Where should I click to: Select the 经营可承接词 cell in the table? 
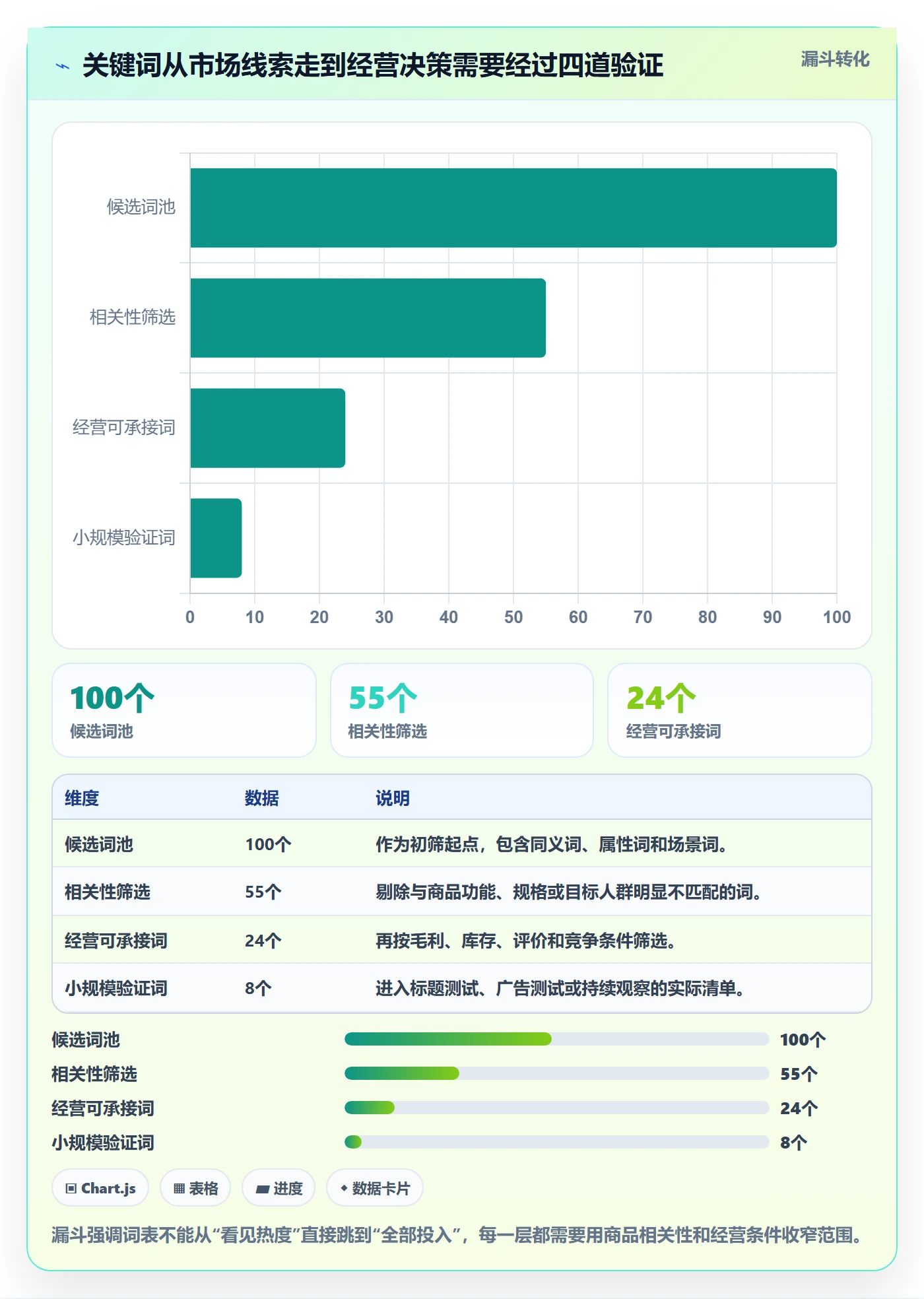pyautogui.click(x=116, y=941)
